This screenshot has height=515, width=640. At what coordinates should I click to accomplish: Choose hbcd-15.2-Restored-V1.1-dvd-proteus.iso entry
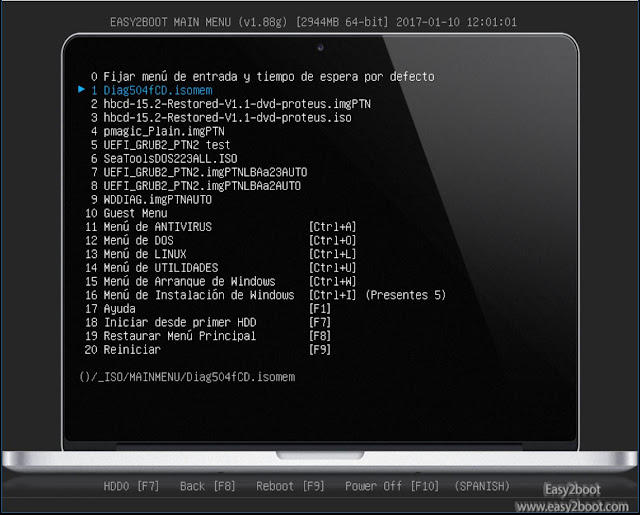click(221, 118)
